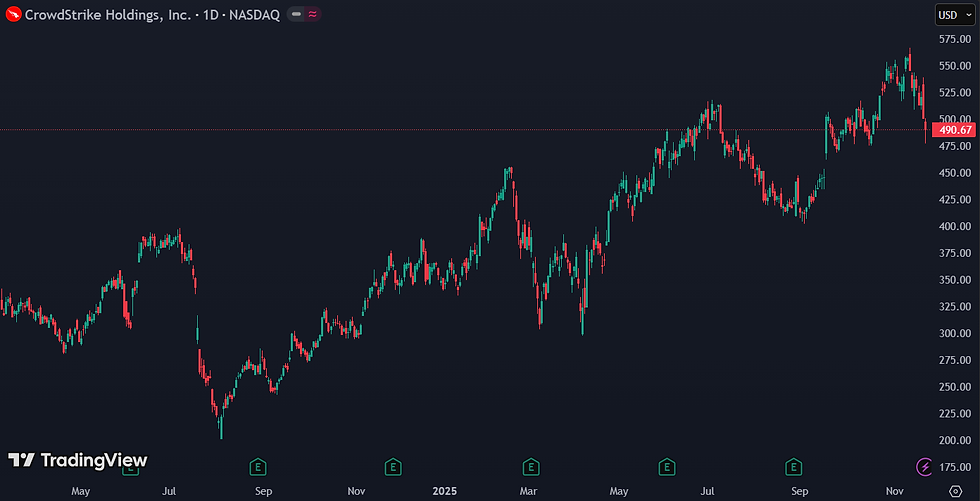This screenshot has width=980, height=501.
Task: Open the CrowdStrike Holdings symbol title
Action: point(152,15)
